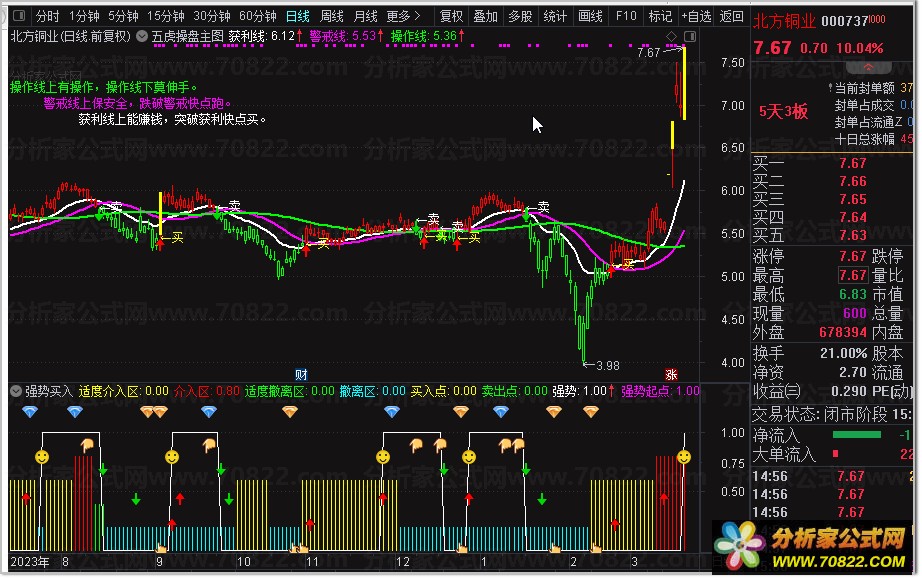The width and height of the screenshot is (922, 578).
Task: Click the red 涨 marker on chart
Action: coord(671,375)
